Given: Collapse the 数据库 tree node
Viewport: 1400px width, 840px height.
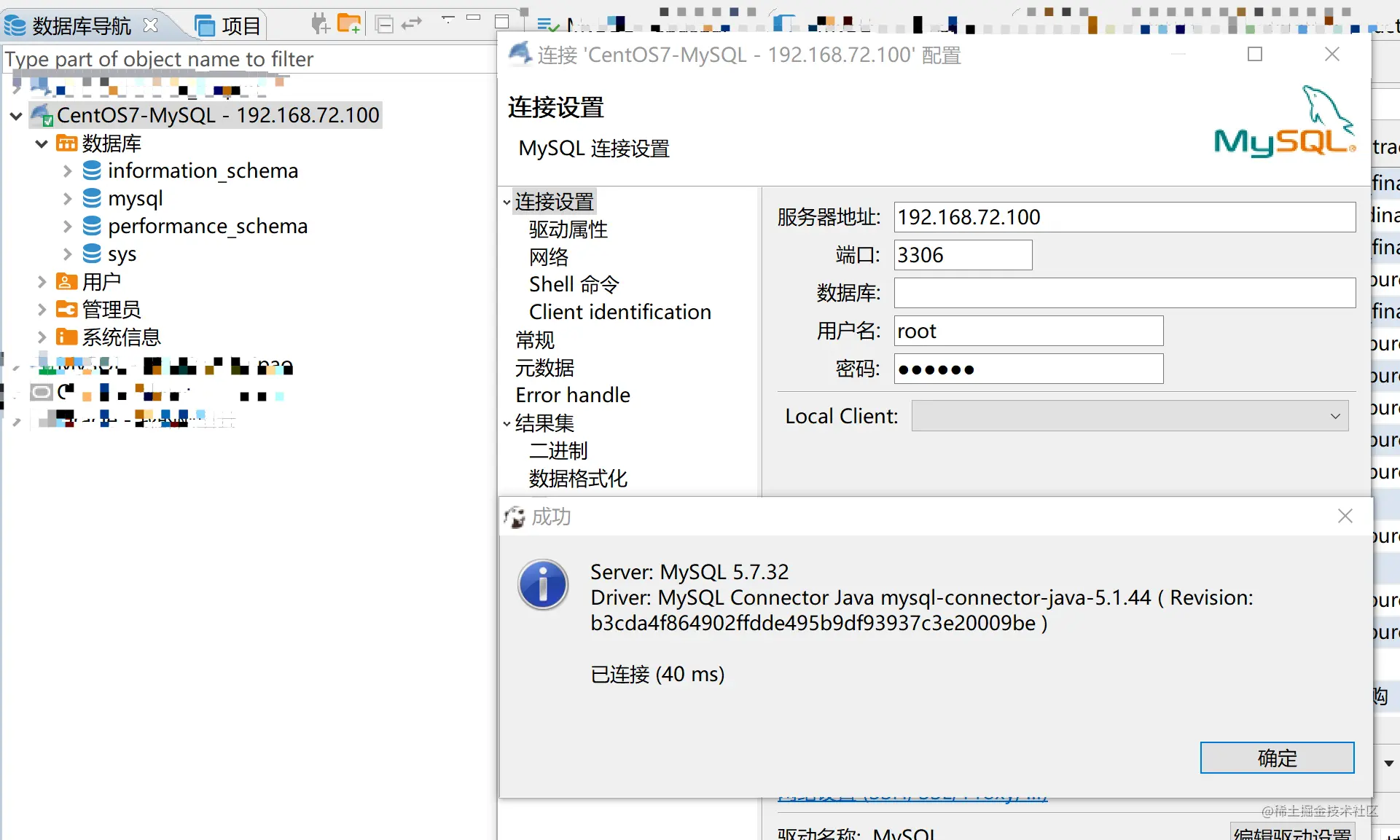Looking at the screenshot, I should click(x=42, y=144).
